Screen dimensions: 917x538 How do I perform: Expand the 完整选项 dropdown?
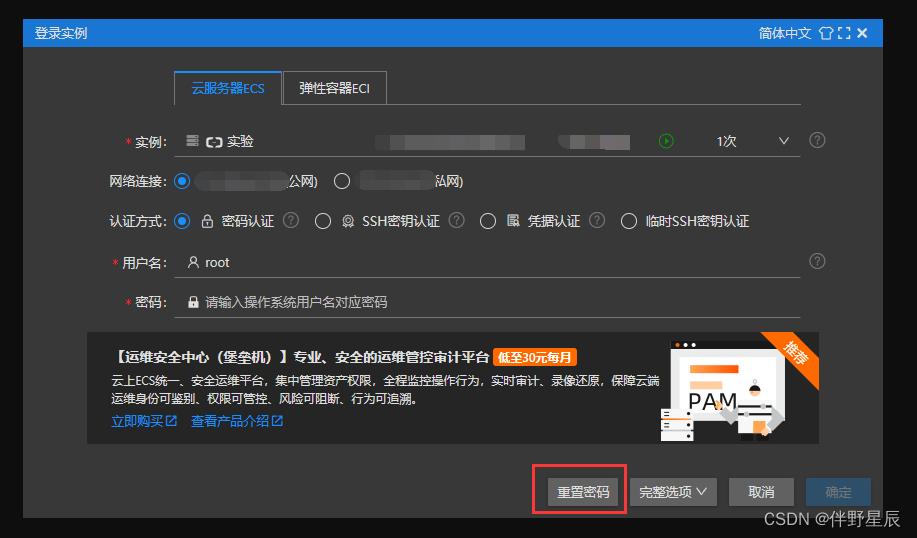[673, 492]
